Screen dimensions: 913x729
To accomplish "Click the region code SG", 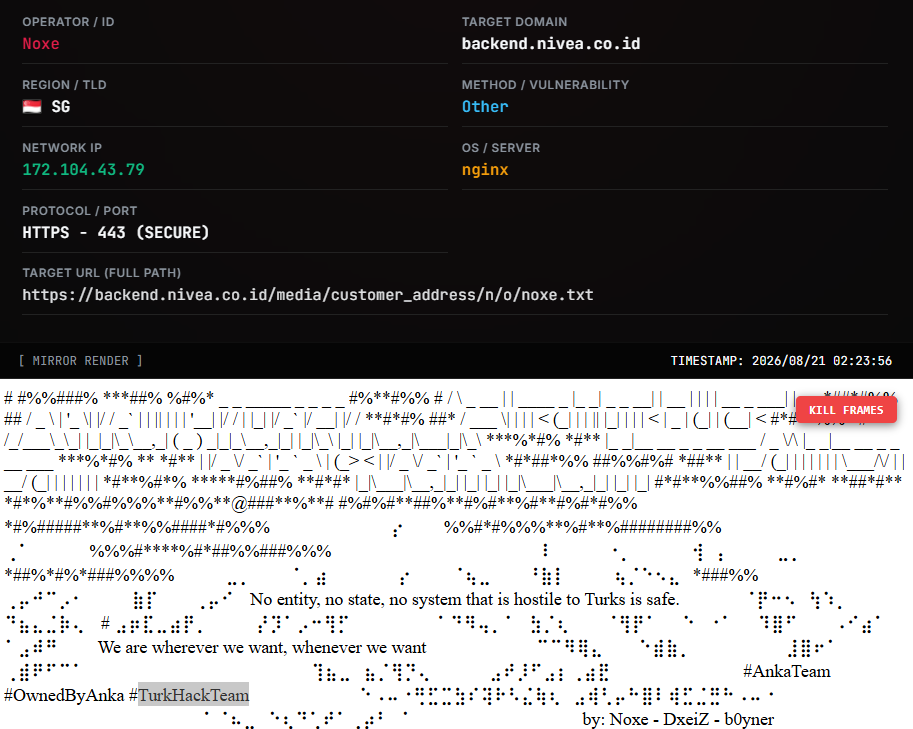I will [61, 107].
